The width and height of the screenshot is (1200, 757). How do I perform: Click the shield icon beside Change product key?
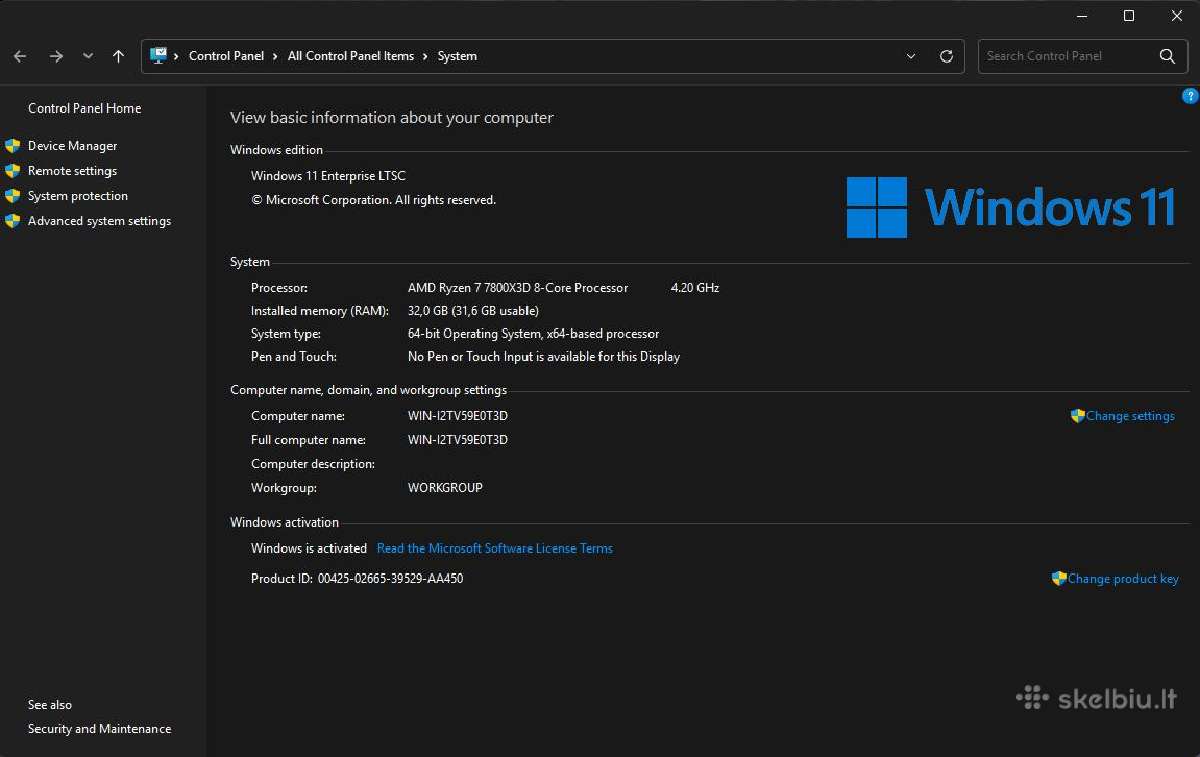[1060, 578]
